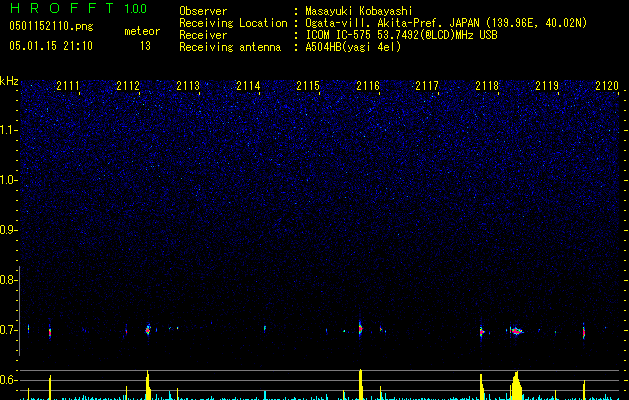The width and height of the screenshot is (629, 400).
Task: Click the 2111 time marker
Action: [x=68, y=85]
